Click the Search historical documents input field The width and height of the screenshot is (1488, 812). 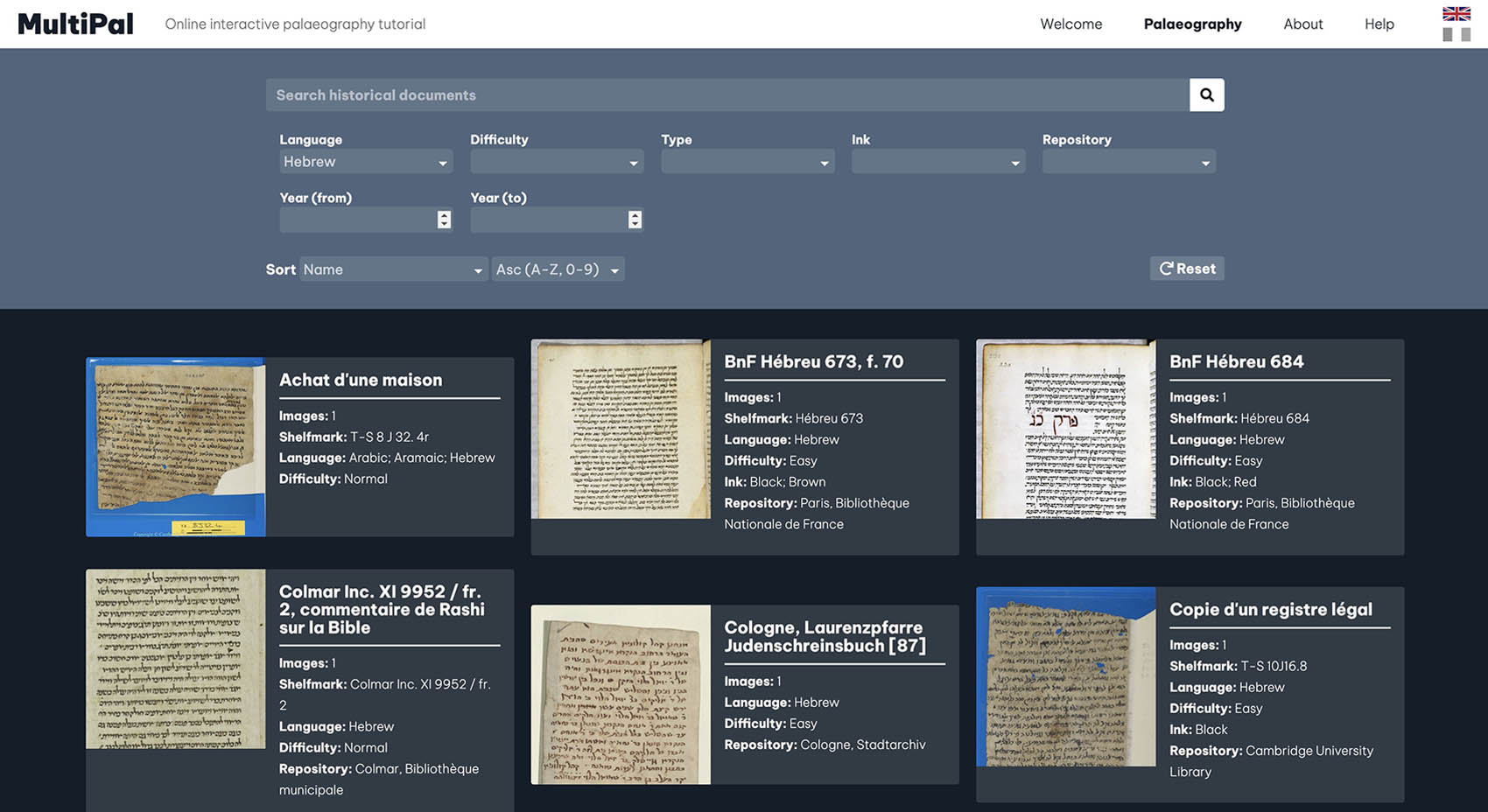point(726,94)
